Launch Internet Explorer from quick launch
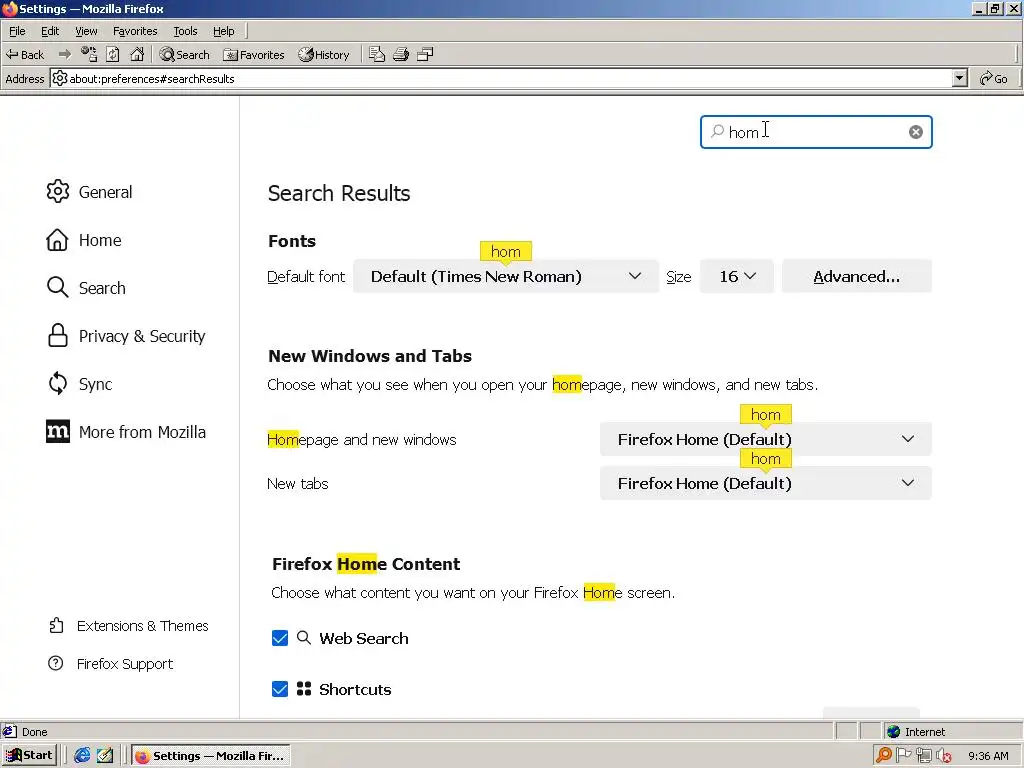 82,756
